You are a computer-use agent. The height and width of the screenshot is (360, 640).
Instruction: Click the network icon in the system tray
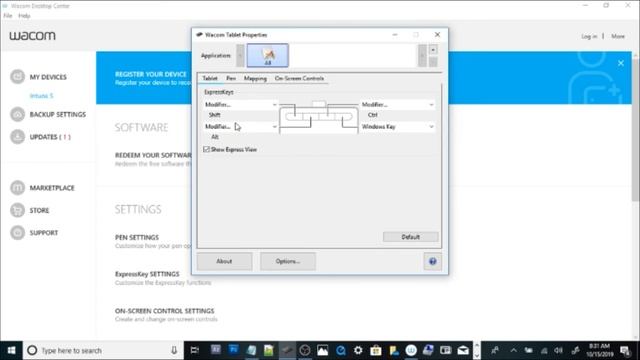(x=544, y=350)
